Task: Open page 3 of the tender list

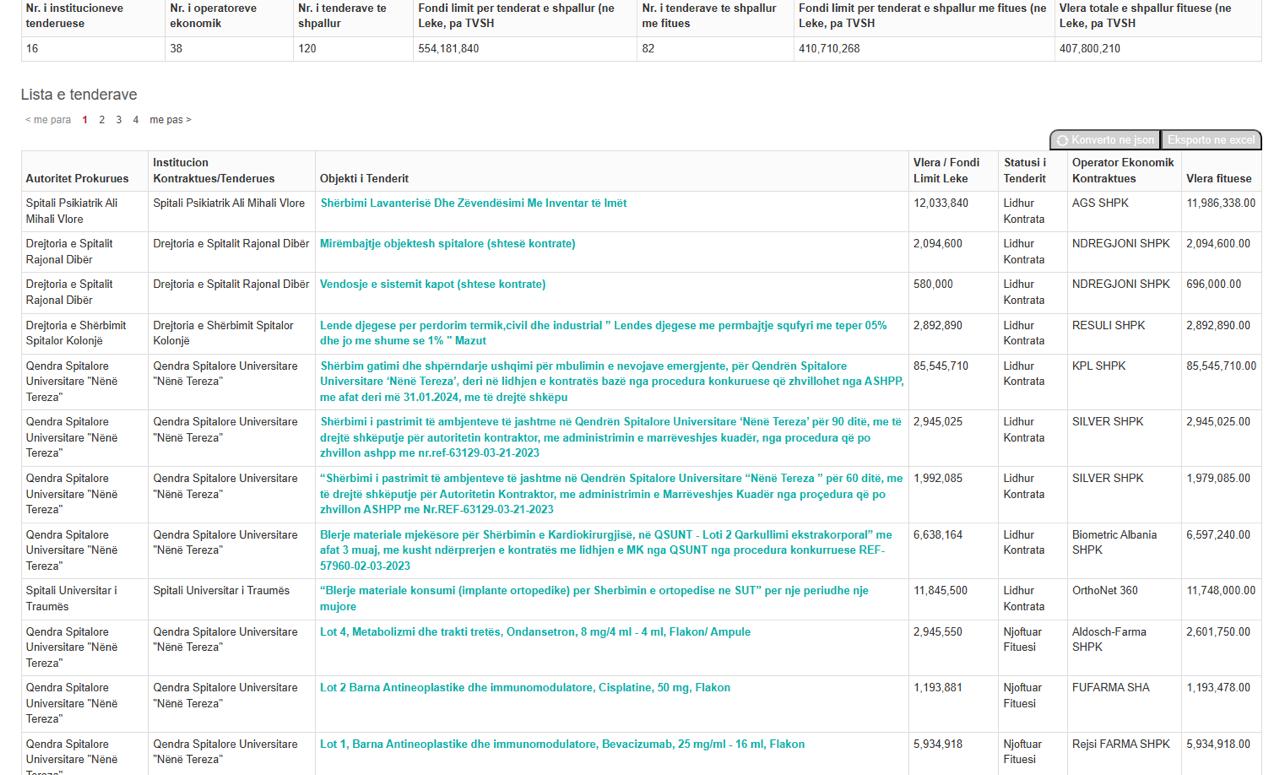Action: click(x=118, y=120)
